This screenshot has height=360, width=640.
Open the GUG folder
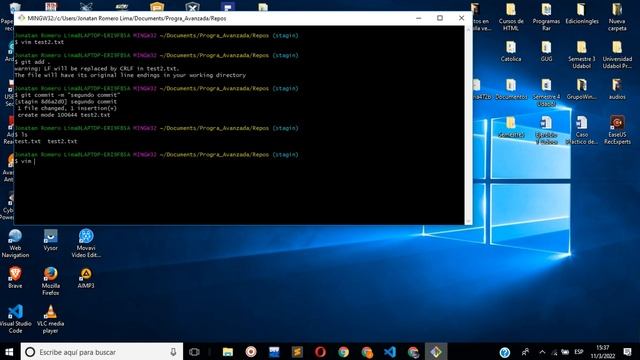point(546,51)
